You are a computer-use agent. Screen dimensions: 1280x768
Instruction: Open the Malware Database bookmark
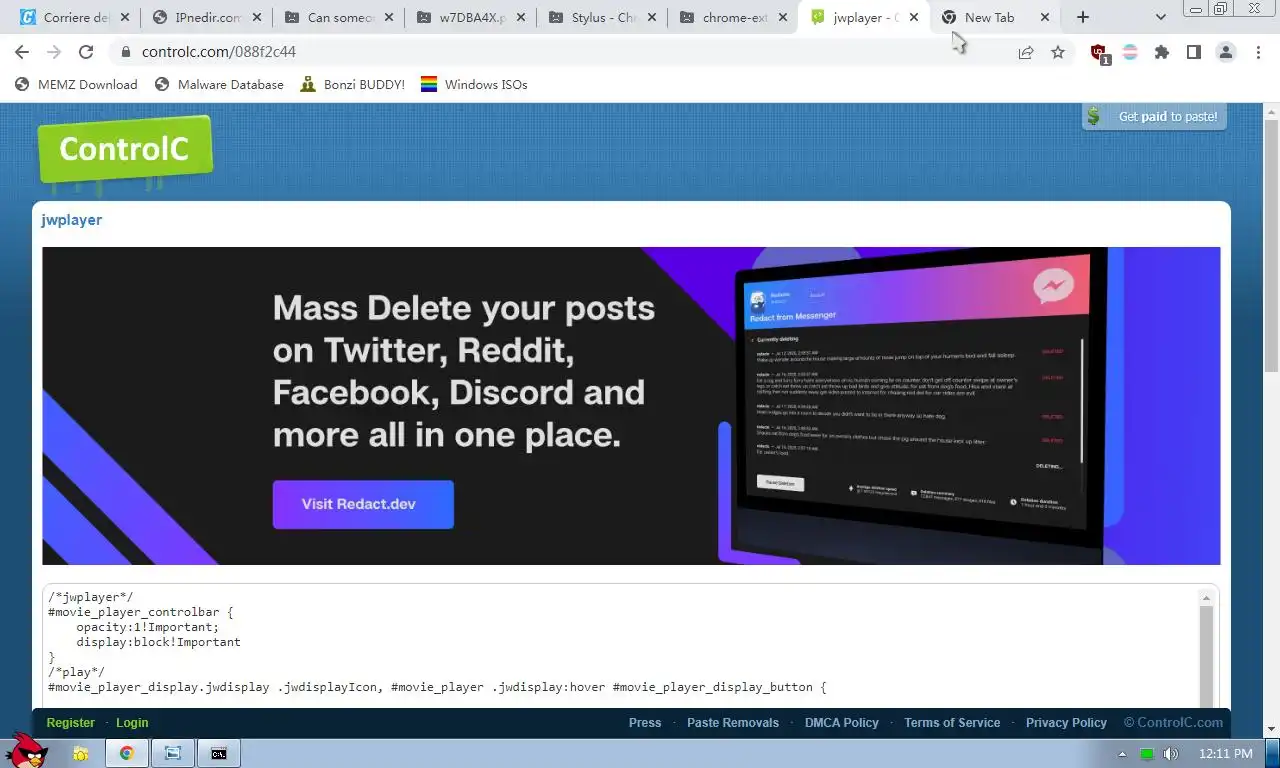point(219,85)
